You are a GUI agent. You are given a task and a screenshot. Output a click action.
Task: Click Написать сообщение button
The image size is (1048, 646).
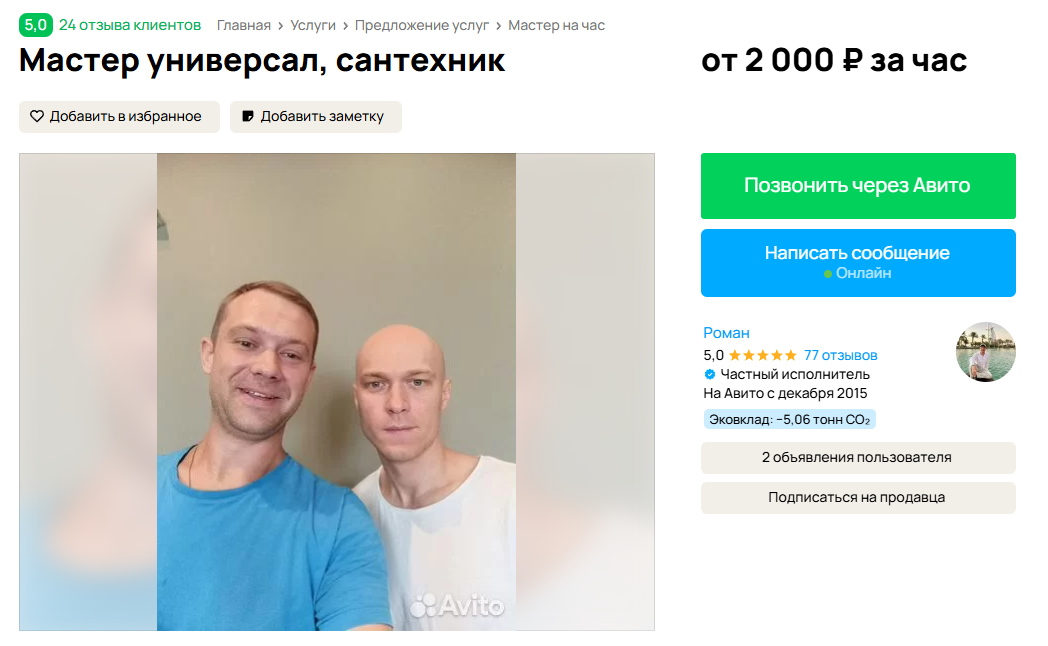[858, 263]
